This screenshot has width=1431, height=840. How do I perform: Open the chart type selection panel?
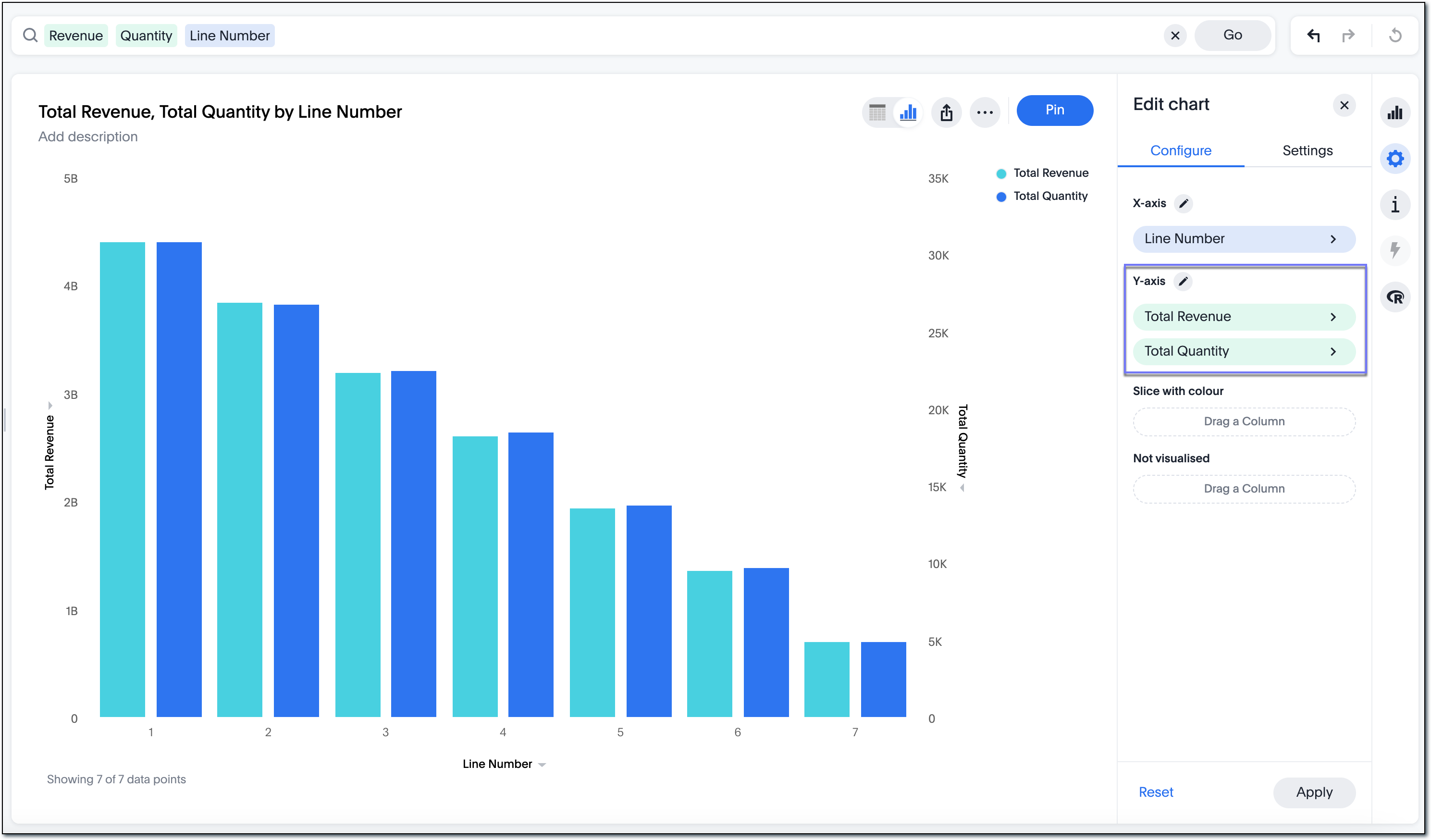pyautogui.click(x=1396, y=112)
